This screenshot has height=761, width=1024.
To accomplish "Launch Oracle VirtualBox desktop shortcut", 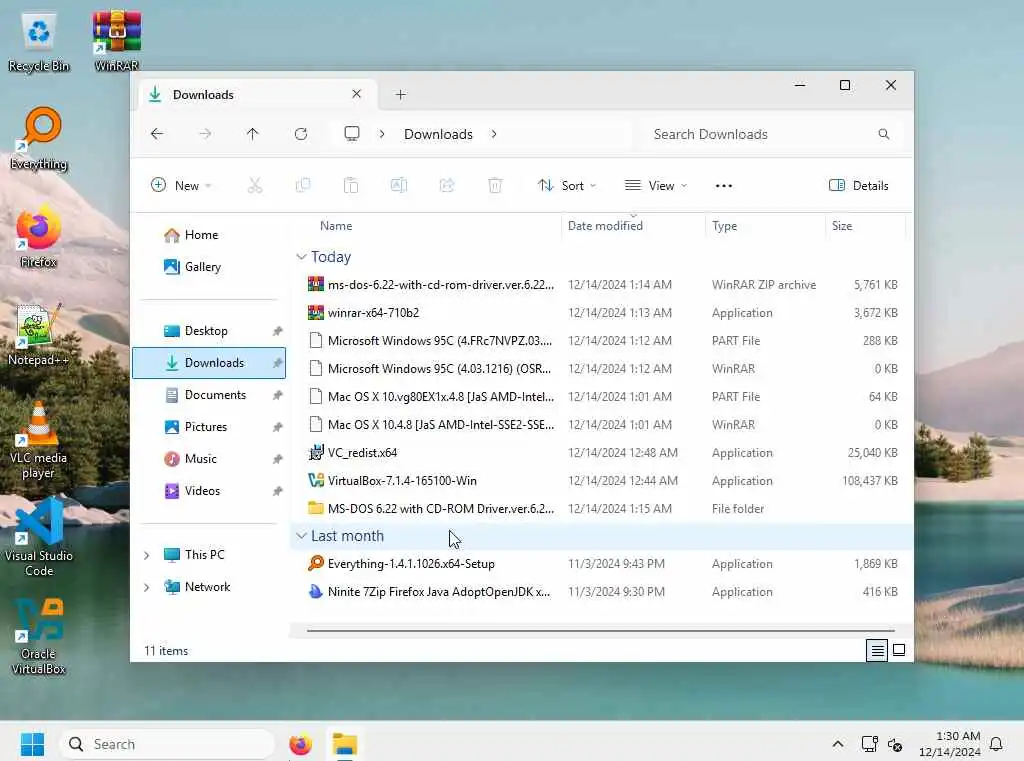I will click(x=39, y=636).
